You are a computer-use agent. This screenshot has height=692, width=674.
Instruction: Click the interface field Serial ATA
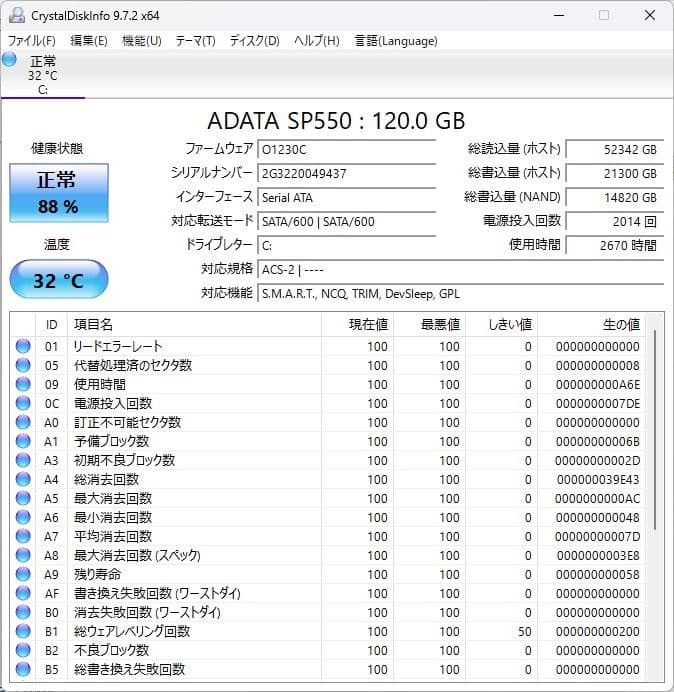tap(346, 197)
